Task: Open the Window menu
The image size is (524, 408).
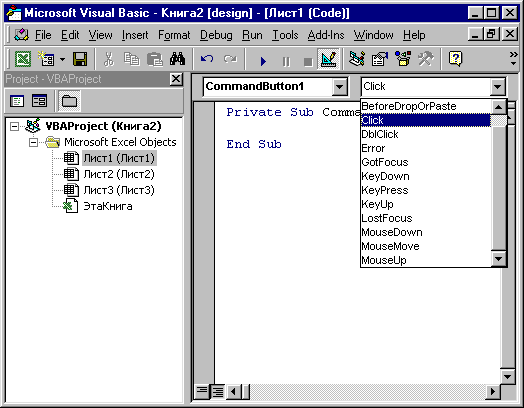Action: tap(373, 35)
